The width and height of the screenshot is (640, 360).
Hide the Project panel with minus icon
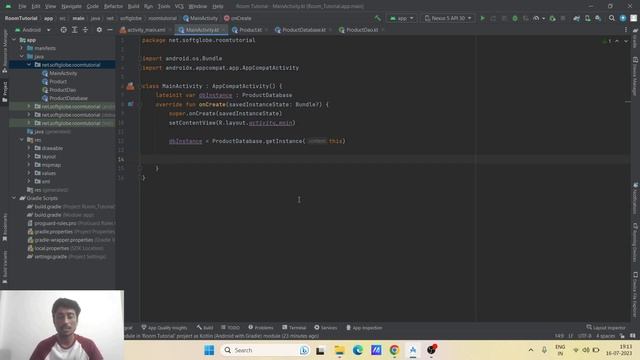tap(110, 30)
